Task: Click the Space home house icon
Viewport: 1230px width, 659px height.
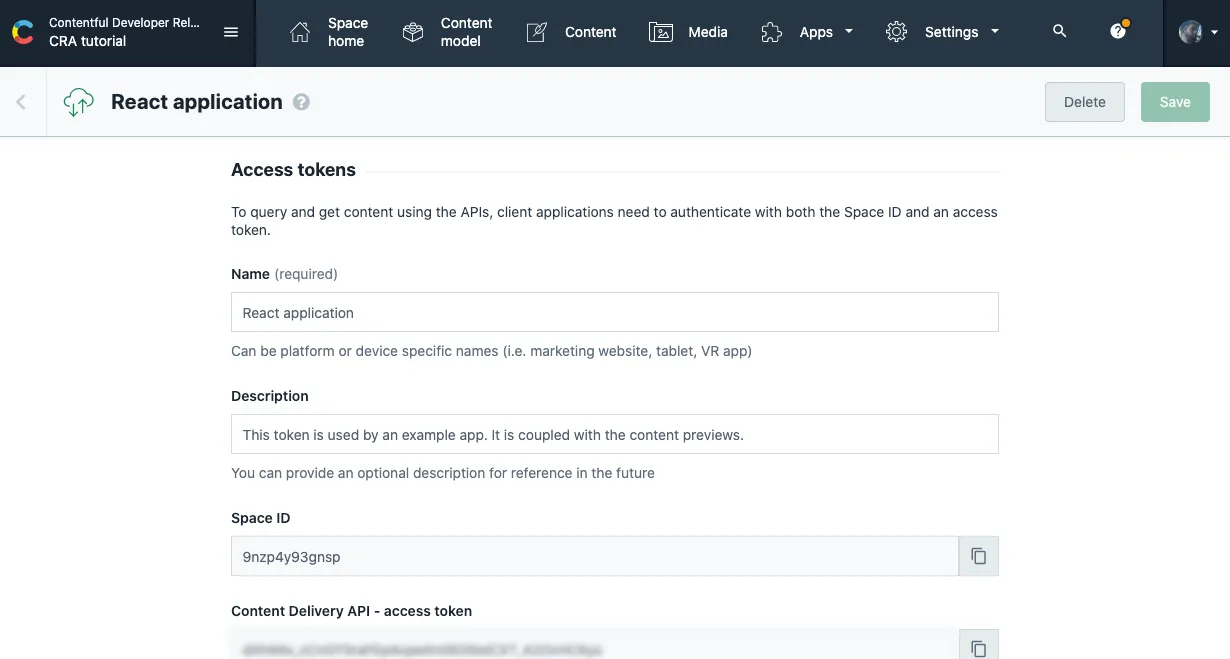Action: pyautogui.click(x=300, y=32)
